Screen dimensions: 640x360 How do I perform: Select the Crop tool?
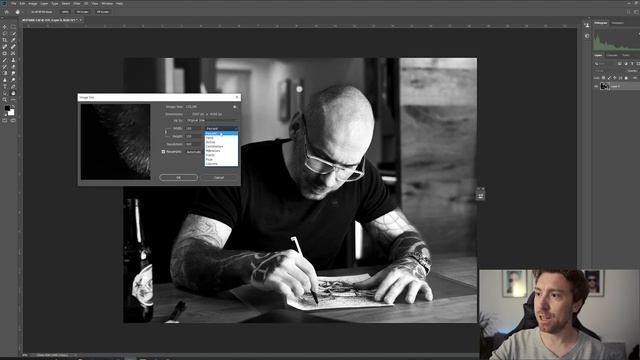tap(5, 40)
